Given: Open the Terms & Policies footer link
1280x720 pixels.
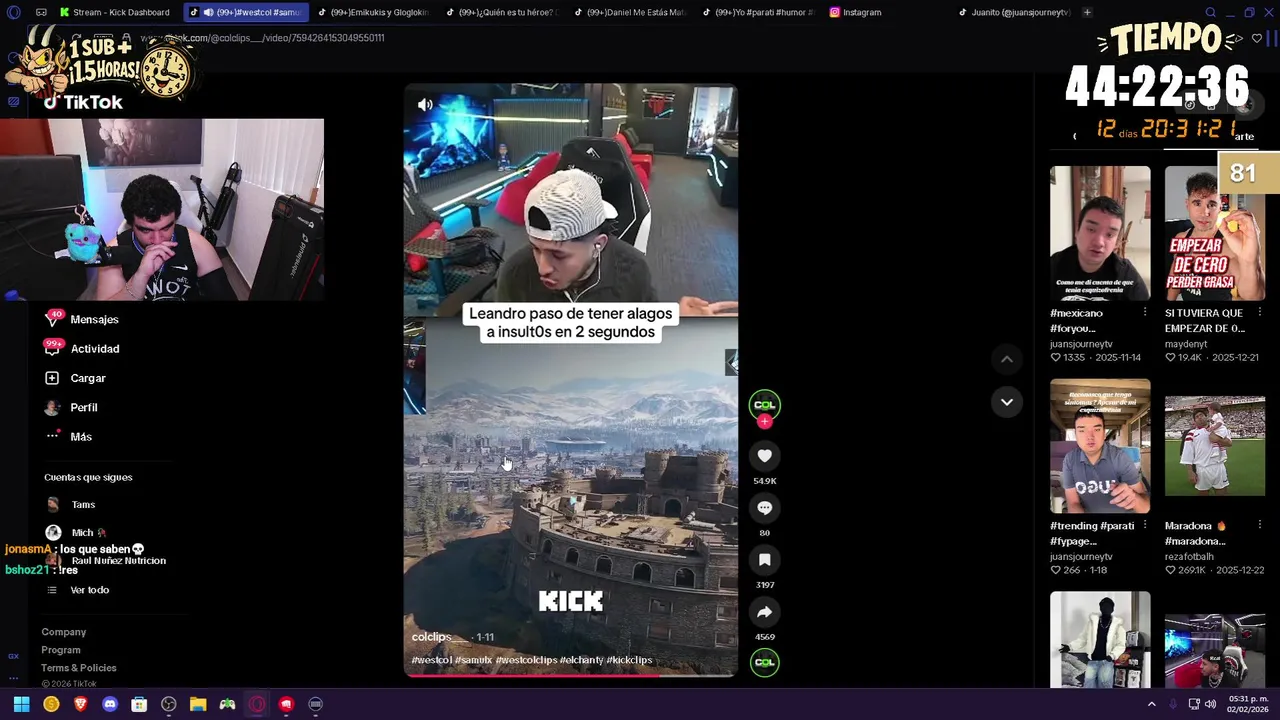Looking at the screenshot, I should coord(79,668).
